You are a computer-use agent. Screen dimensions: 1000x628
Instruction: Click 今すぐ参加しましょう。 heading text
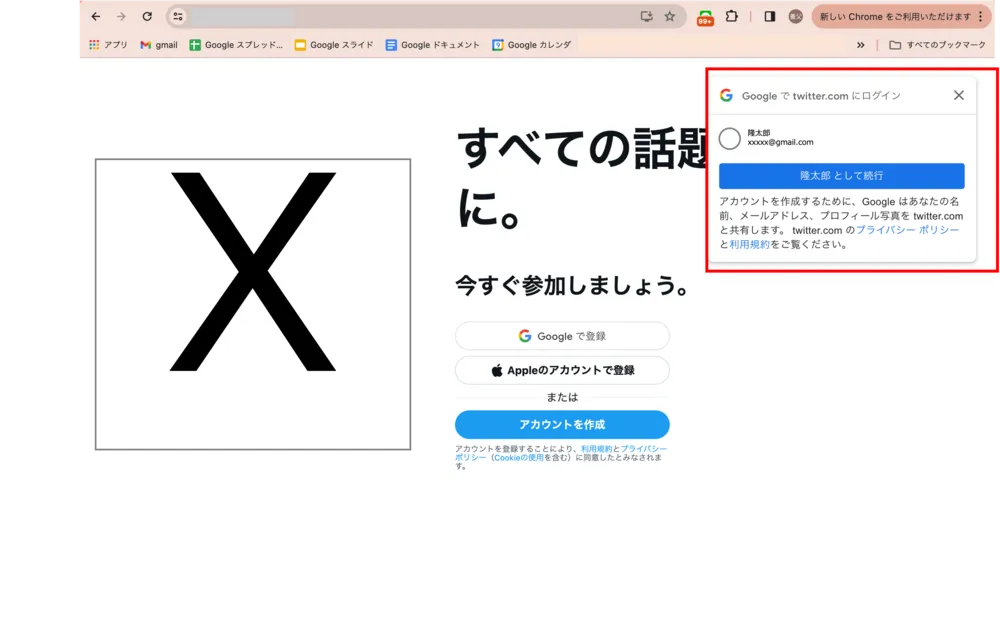(573, 285)
